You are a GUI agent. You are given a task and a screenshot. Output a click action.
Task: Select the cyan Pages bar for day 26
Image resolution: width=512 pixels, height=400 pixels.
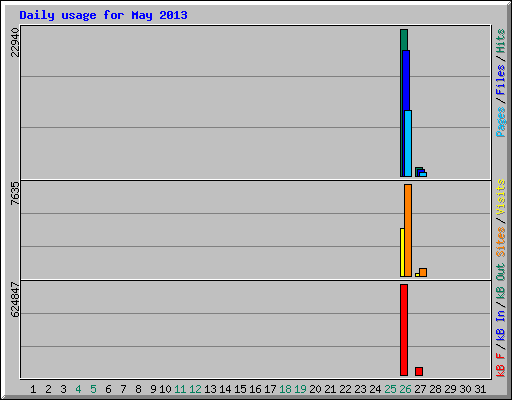408,143
